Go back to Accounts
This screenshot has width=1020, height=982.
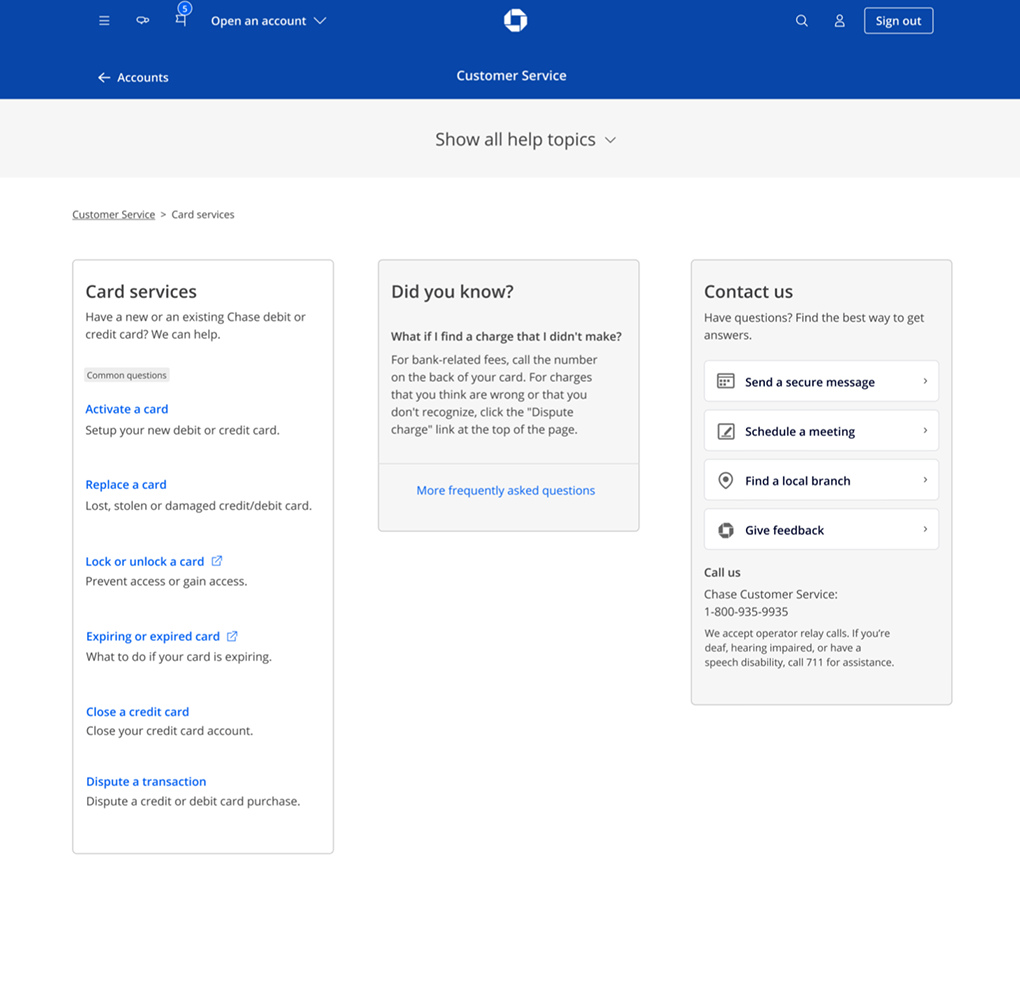[x=133, y=77]
